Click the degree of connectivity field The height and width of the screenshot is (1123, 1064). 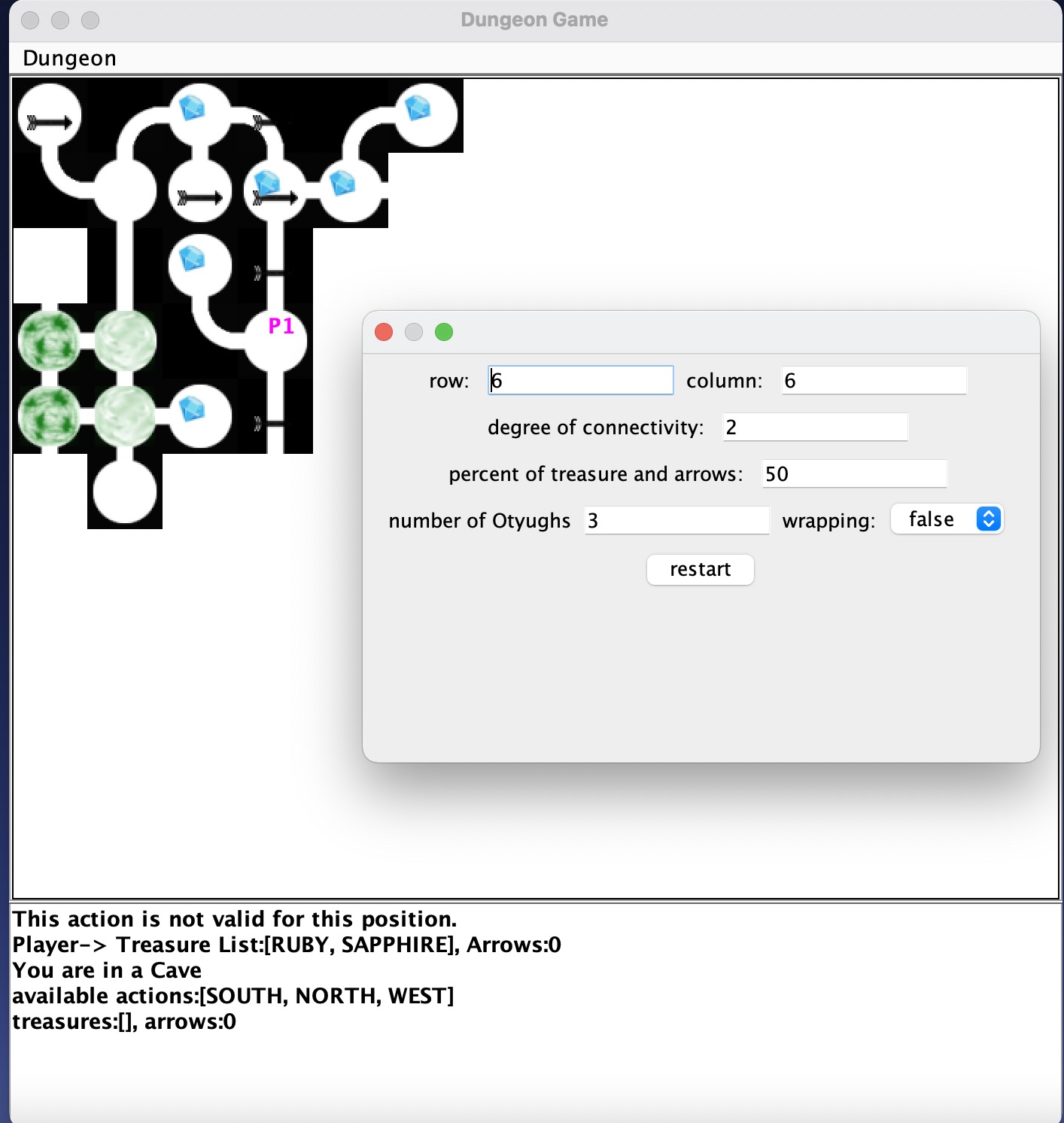click(815, 427)
